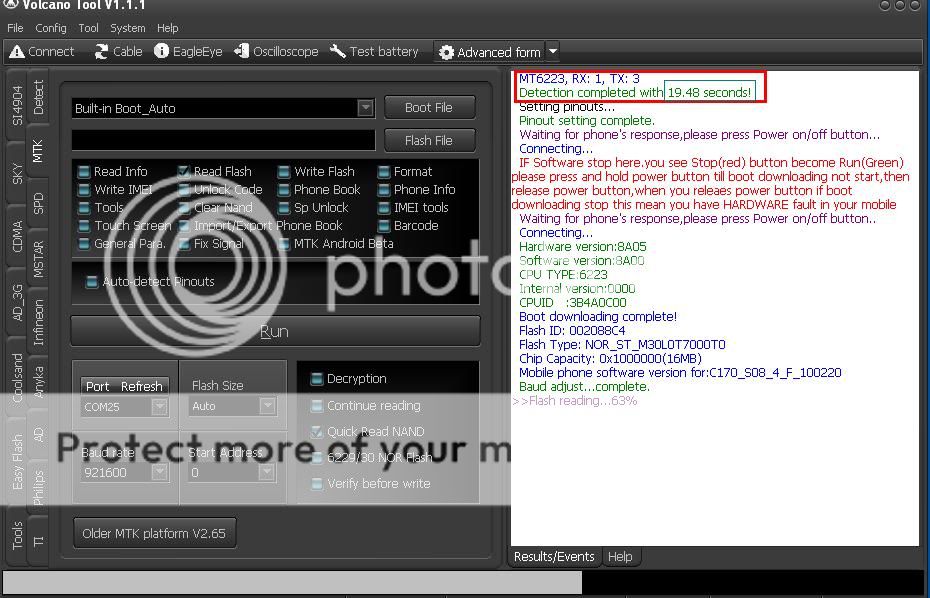Click the Advanced form gear icon
Viewport: 930px width, 598px height.
coord(446,52)
